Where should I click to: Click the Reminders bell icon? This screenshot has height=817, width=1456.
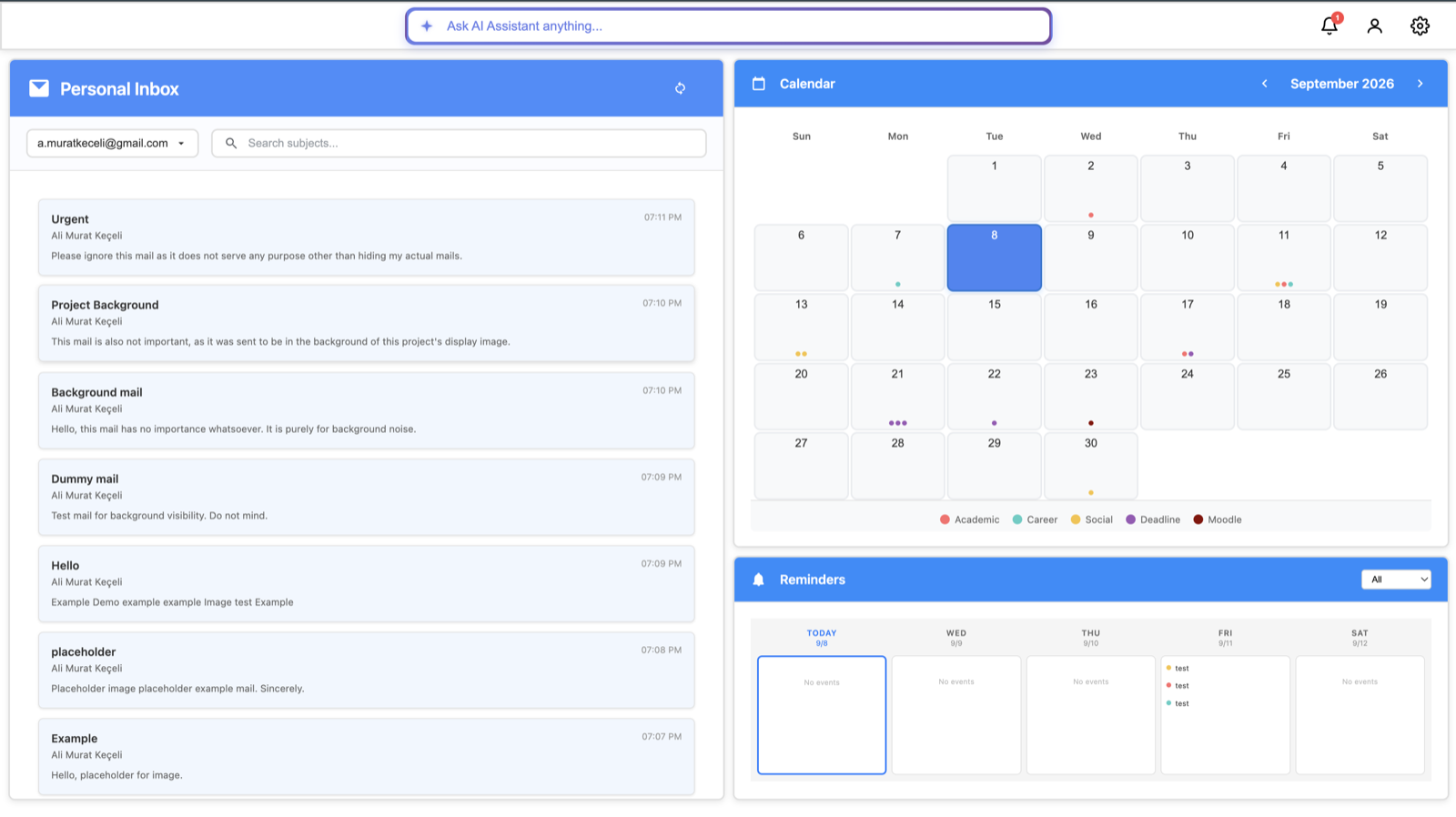(x=759, y=580)
